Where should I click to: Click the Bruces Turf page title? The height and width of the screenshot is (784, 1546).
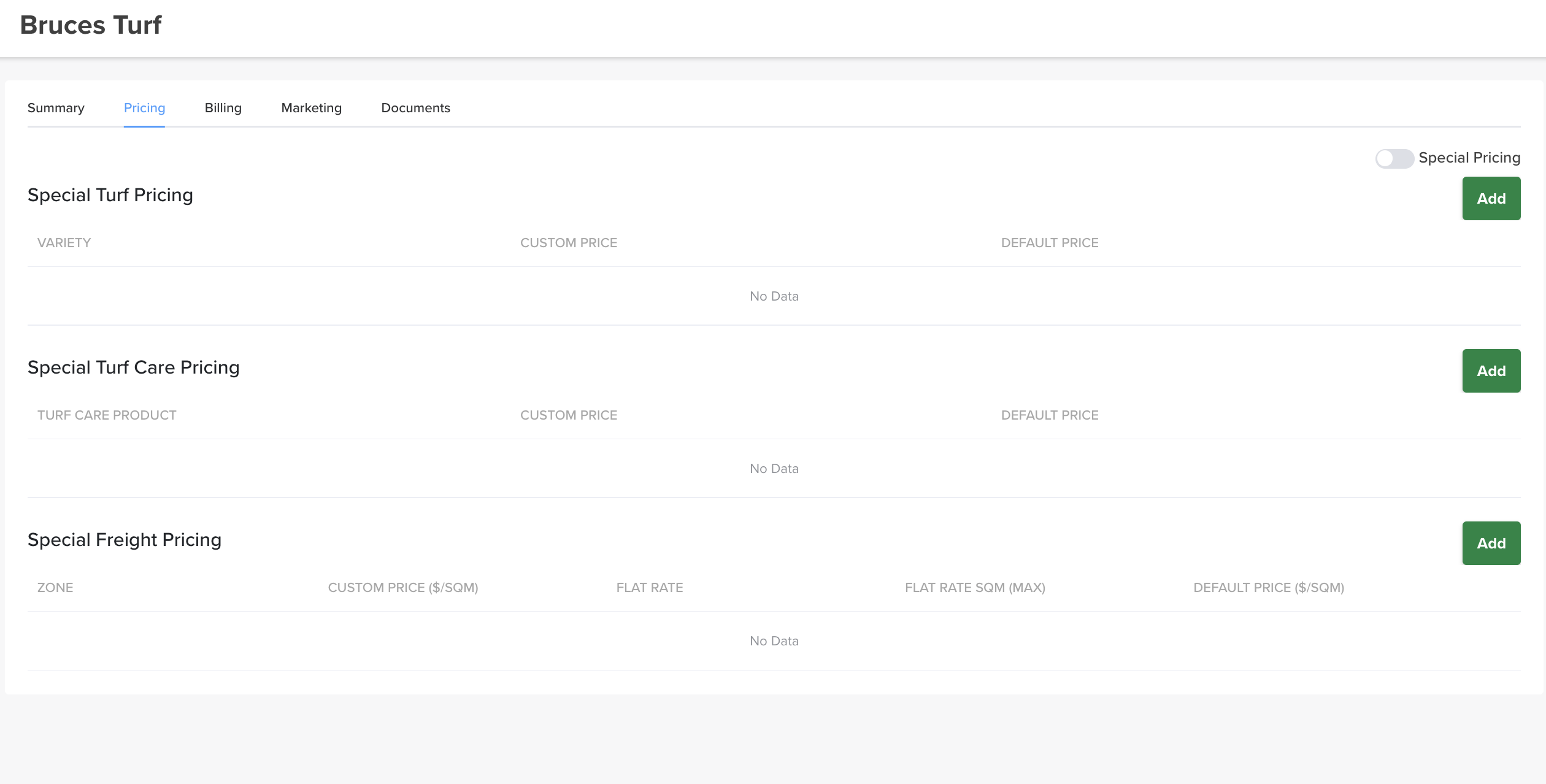pos(91,25)
